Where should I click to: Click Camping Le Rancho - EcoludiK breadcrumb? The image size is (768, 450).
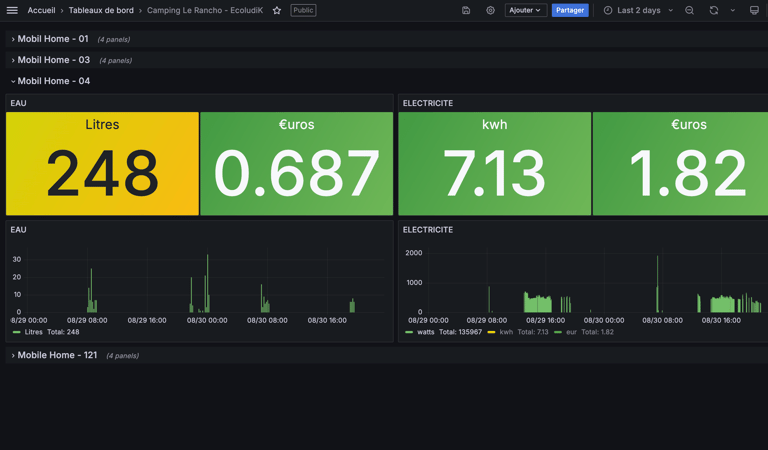click(x=205, y=10)
